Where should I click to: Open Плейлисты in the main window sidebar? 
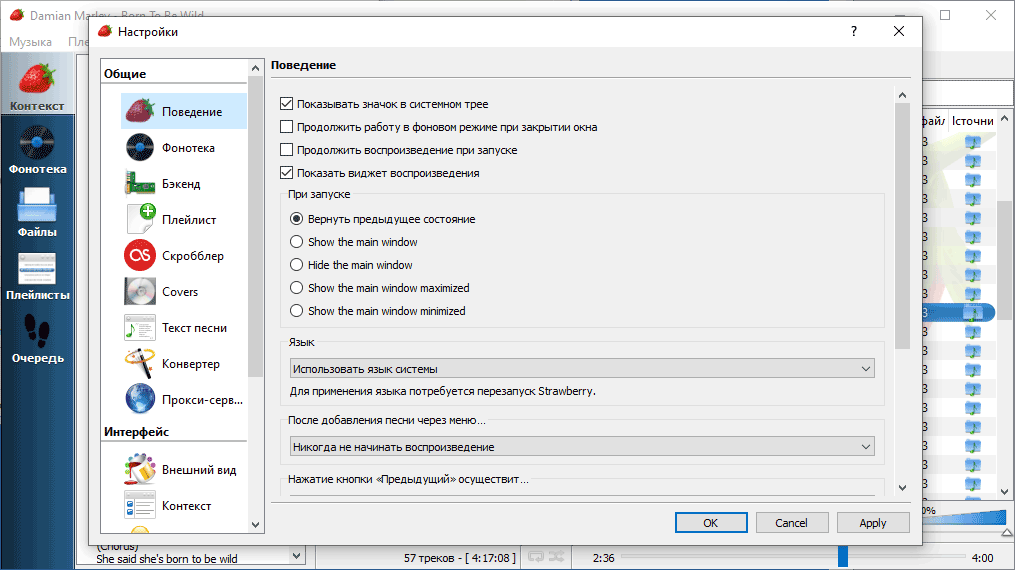pyautogui.click(x=37, y=276)
